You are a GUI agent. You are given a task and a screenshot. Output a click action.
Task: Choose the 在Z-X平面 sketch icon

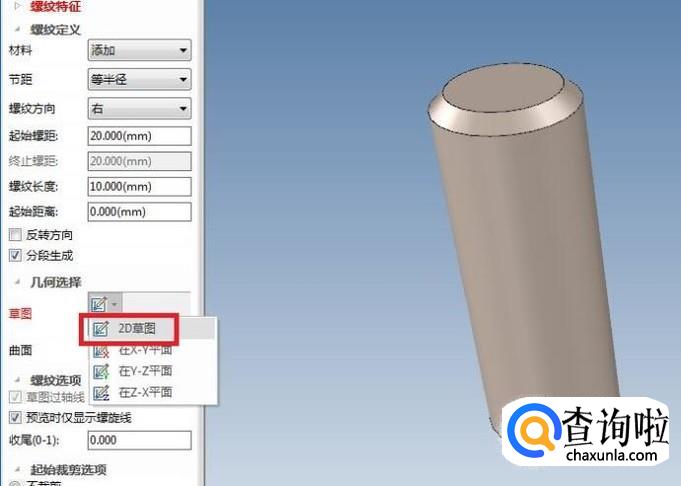[x=101, y=393]
